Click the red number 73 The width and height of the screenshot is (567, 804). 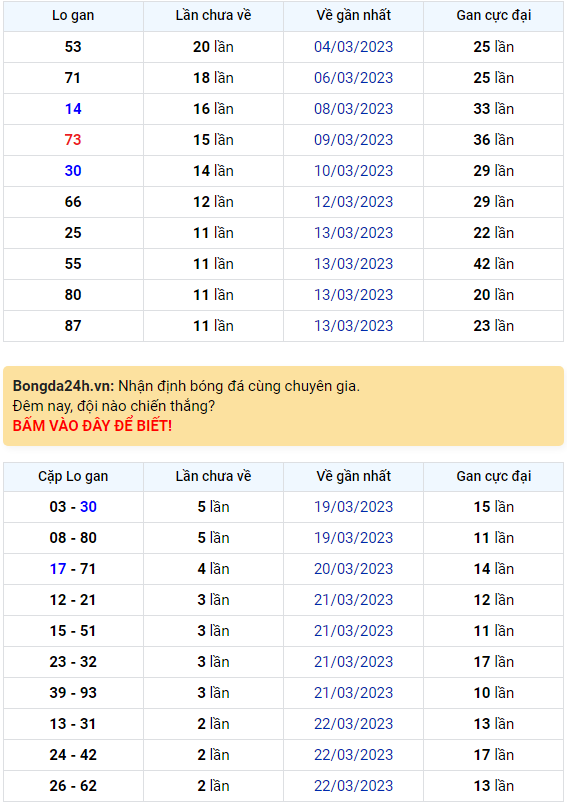tap(73, 139)
